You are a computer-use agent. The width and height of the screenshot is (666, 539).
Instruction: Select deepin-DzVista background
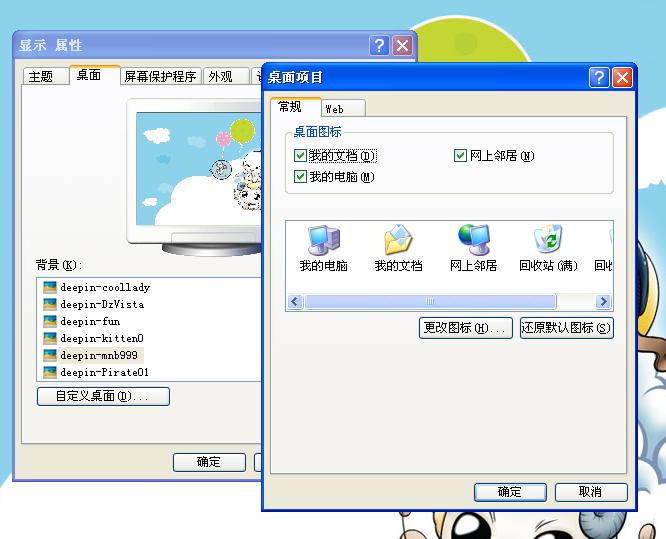tap(102, 305)
